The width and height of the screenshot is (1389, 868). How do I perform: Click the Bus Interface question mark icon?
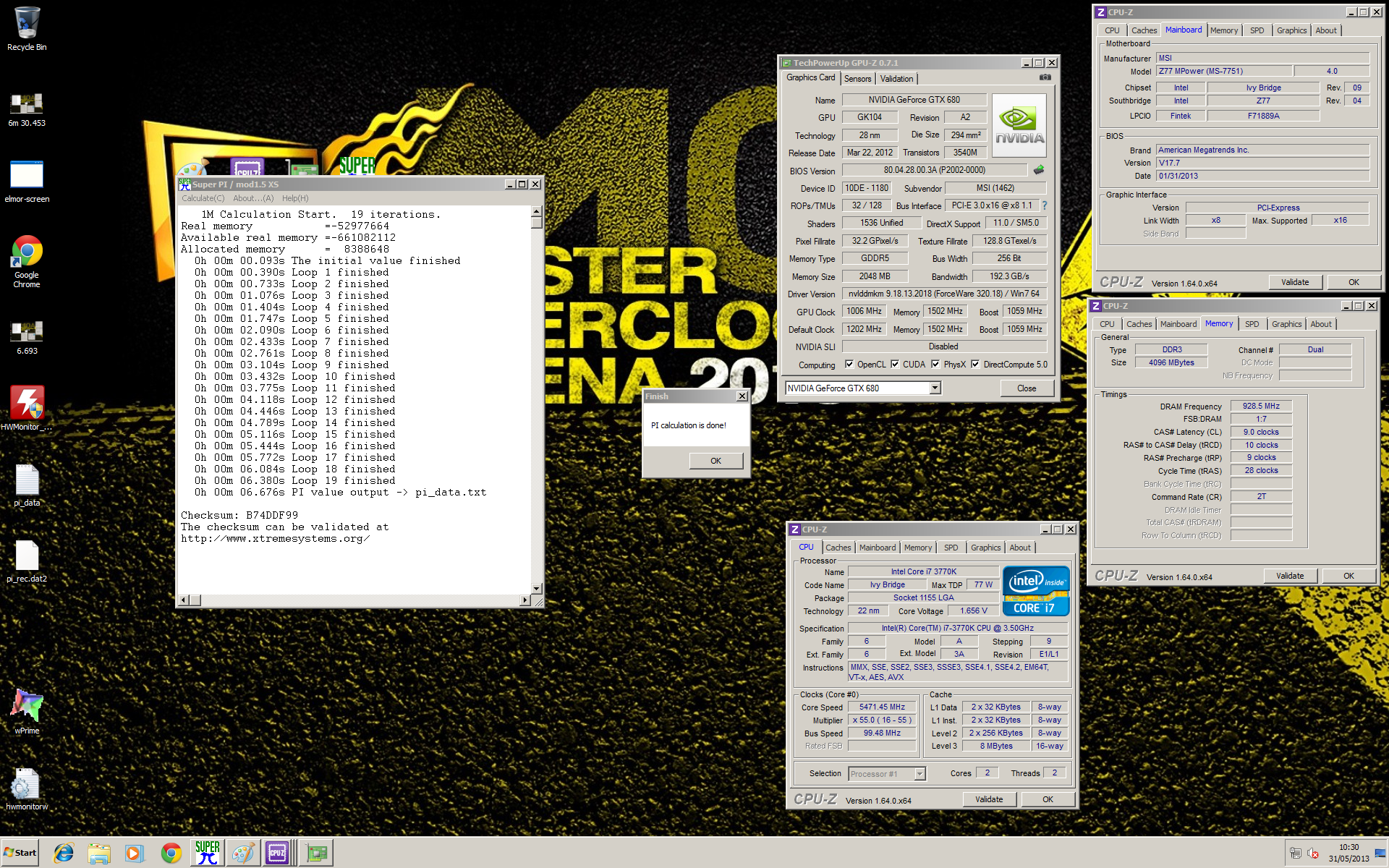[1045, 205]
